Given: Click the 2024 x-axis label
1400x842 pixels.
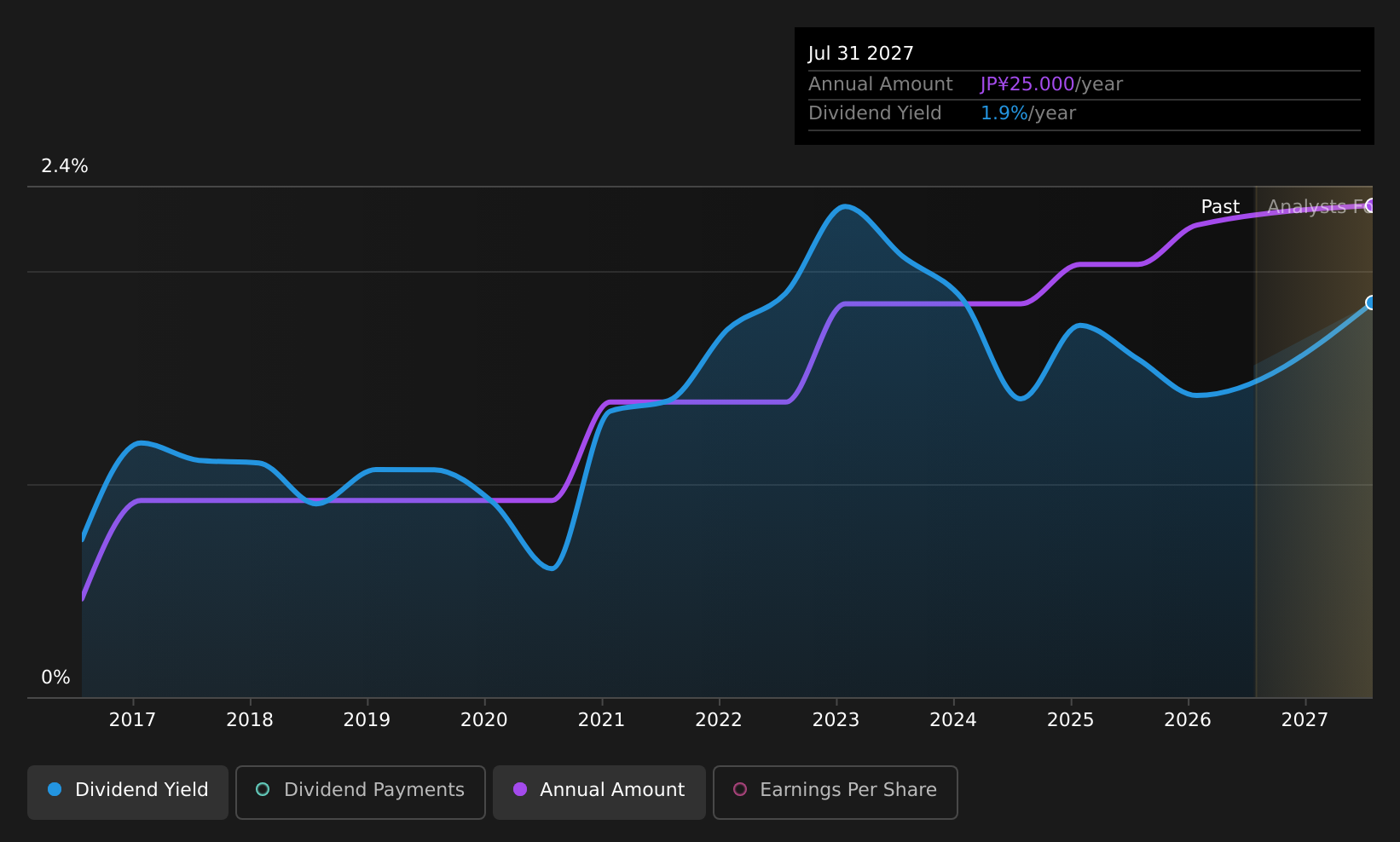Looking at the screenshot, I should coord(953,720).
